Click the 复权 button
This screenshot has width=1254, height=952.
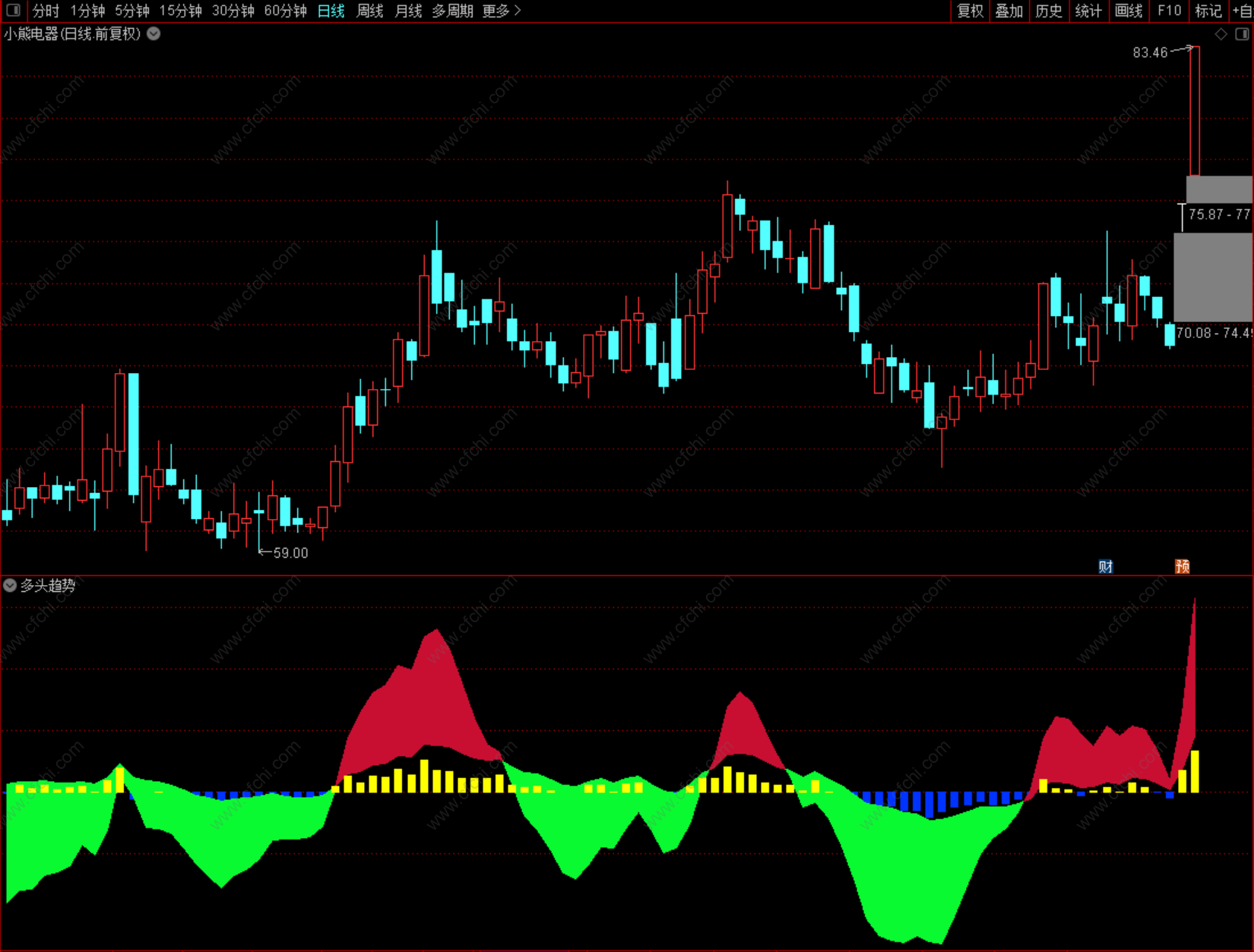(971, 11)
